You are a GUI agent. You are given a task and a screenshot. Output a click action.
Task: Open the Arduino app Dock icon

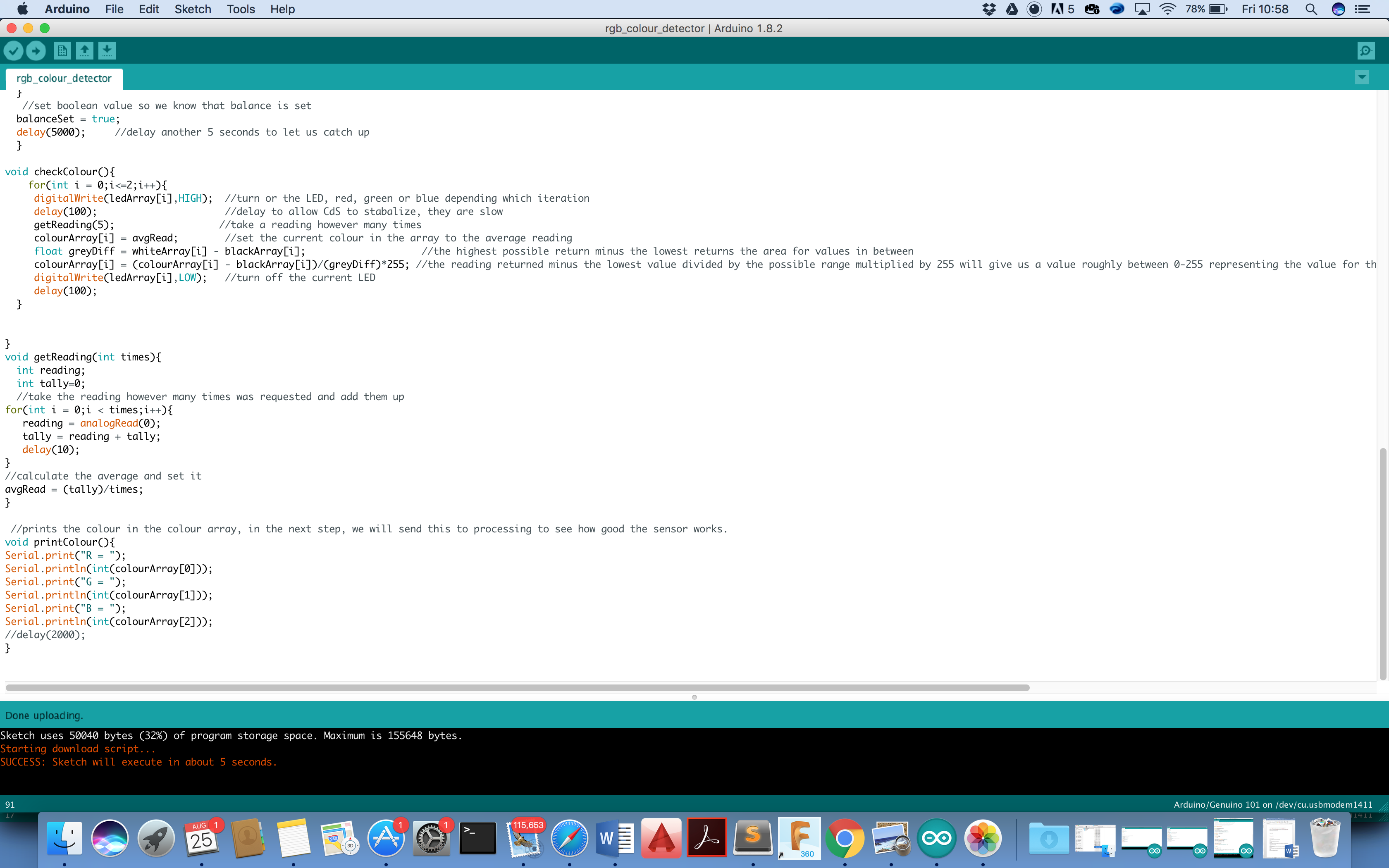(x=937, y=838)
